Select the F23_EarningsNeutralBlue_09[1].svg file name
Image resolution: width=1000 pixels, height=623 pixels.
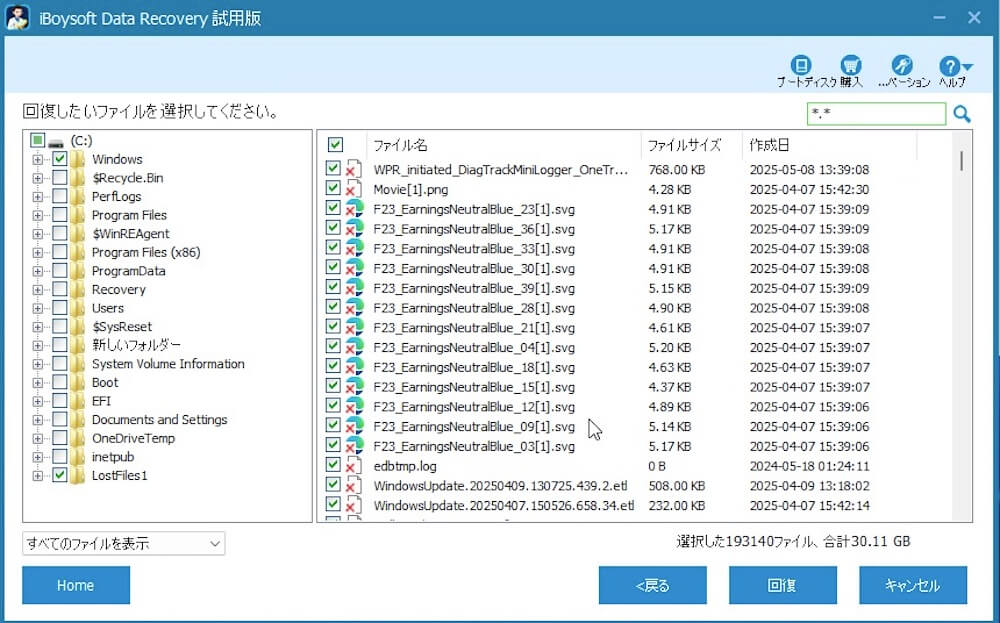(474, 427)
